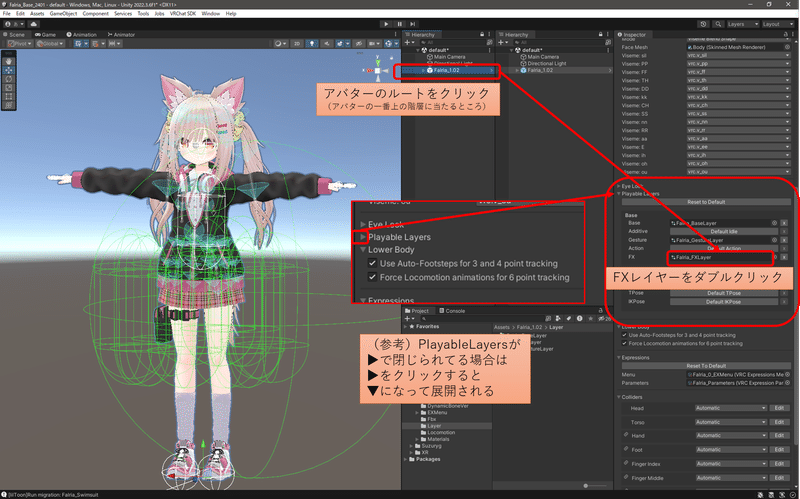
Task: Toggle the Project panel lock icon
Action: (x=601, y=310)
